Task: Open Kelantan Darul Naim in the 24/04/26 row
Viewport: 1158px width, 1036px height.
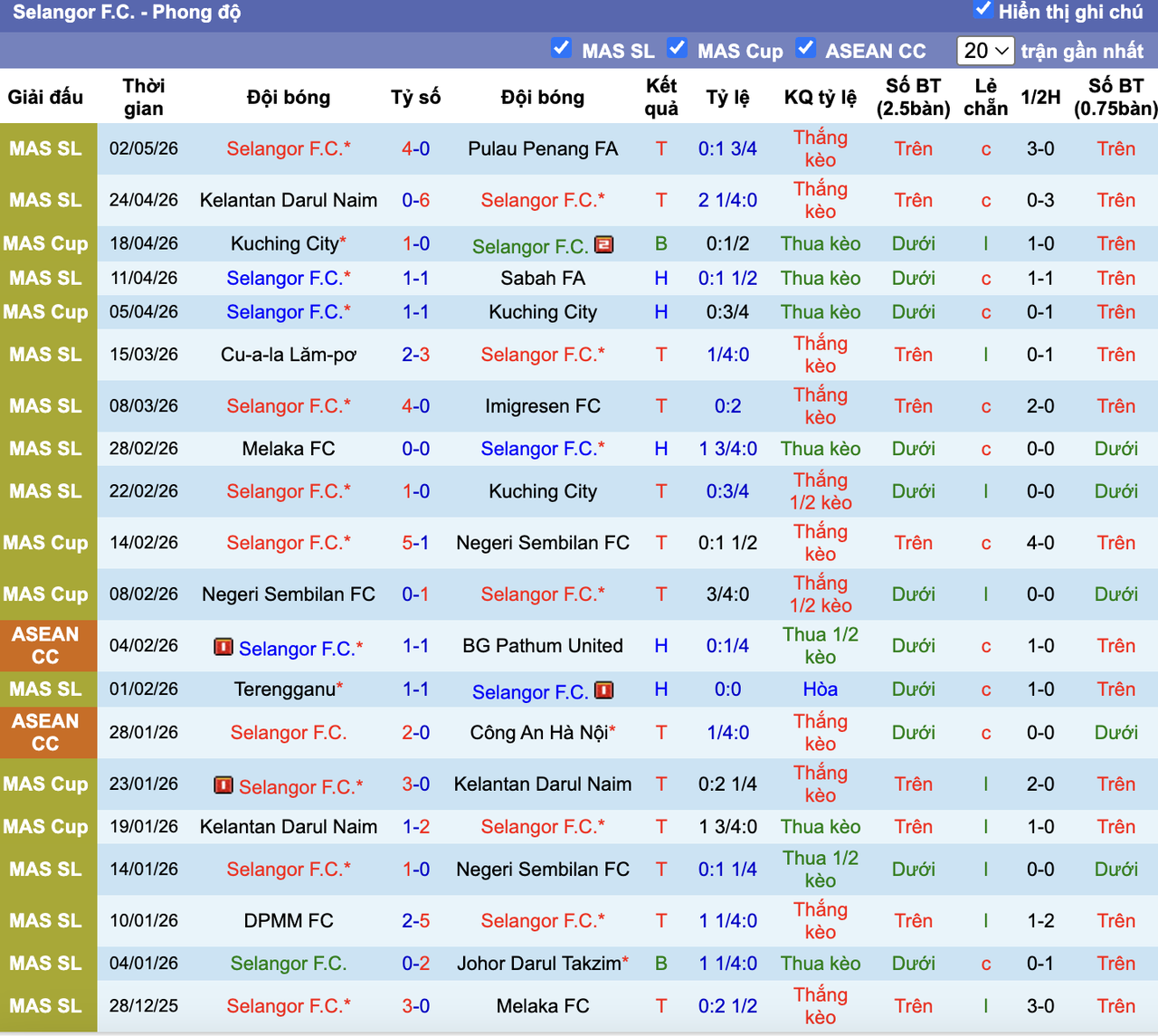Action: (289, 200)
